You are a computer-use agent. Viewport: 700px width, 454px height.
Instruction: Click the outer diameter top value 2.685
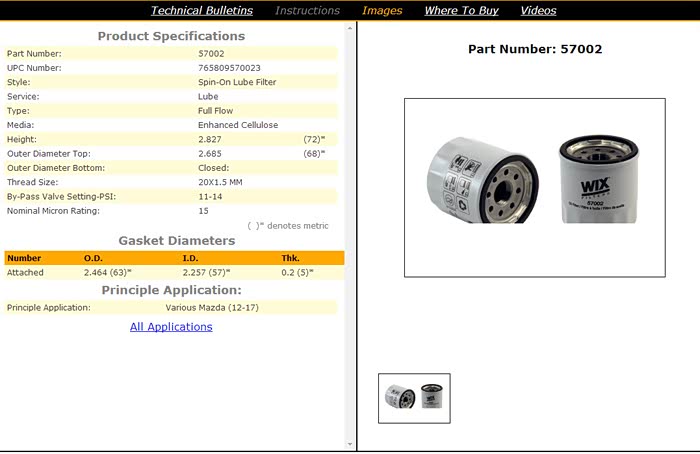tap(210, 154)
